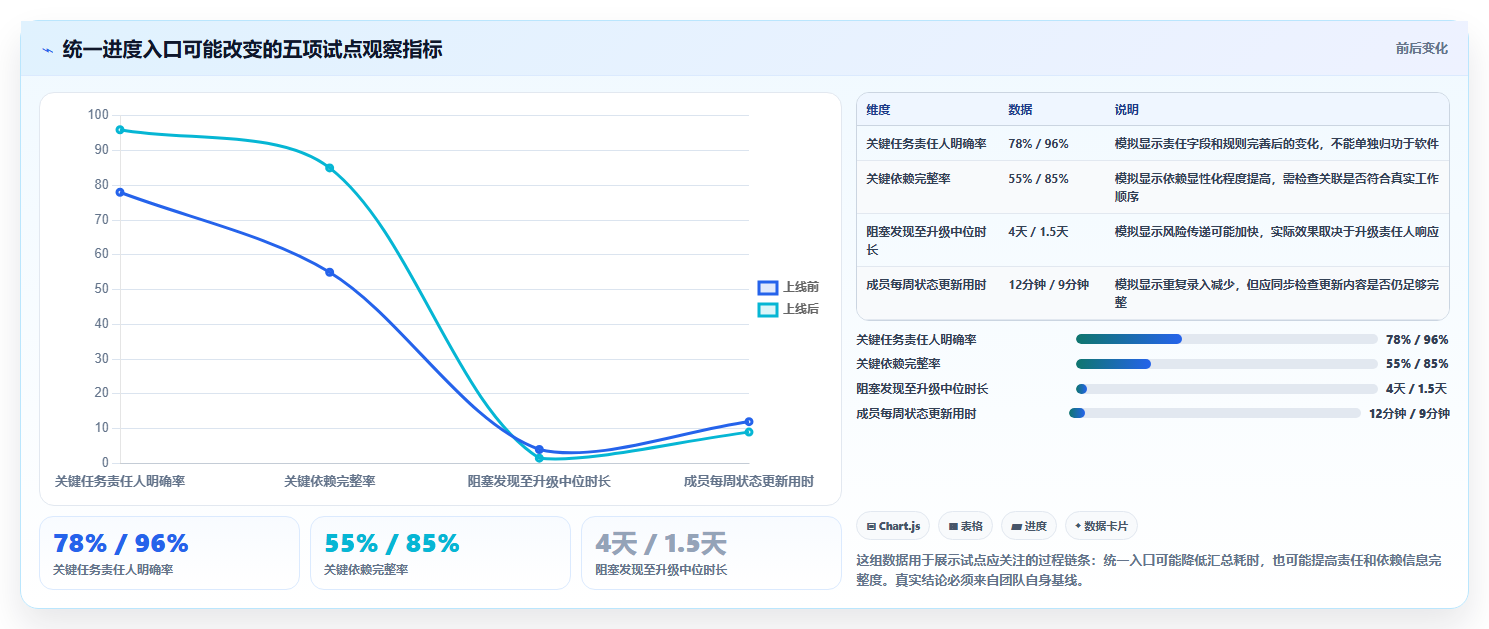Open the 55% / 85% stat card
The image size is (1489, 629).
pyautogui.click(x=440, y=553)
